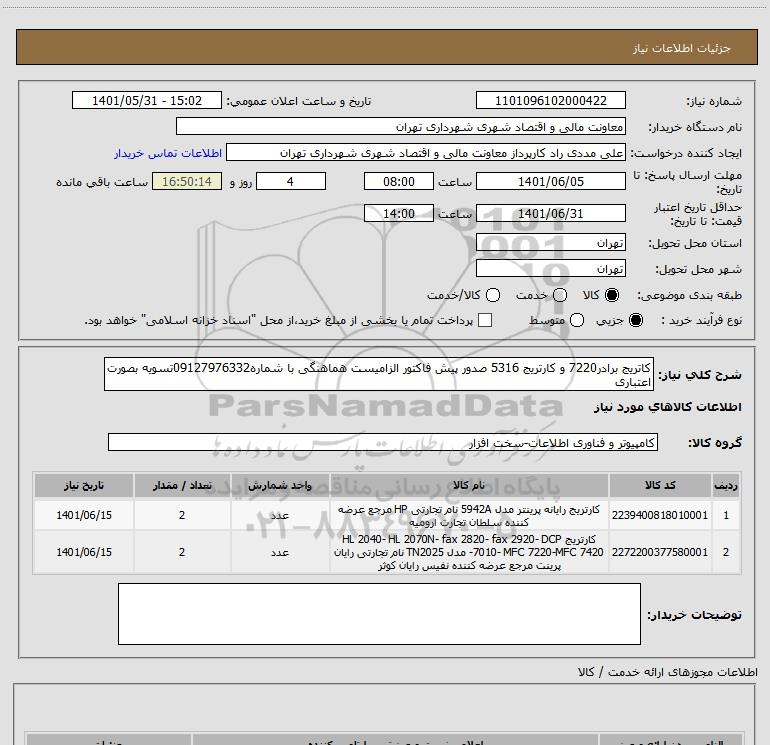Image resolution: width=770 pixels, height=745 pixels.
Task: Click the quantity 2 in row 1
Action: (x=182, y=515)
